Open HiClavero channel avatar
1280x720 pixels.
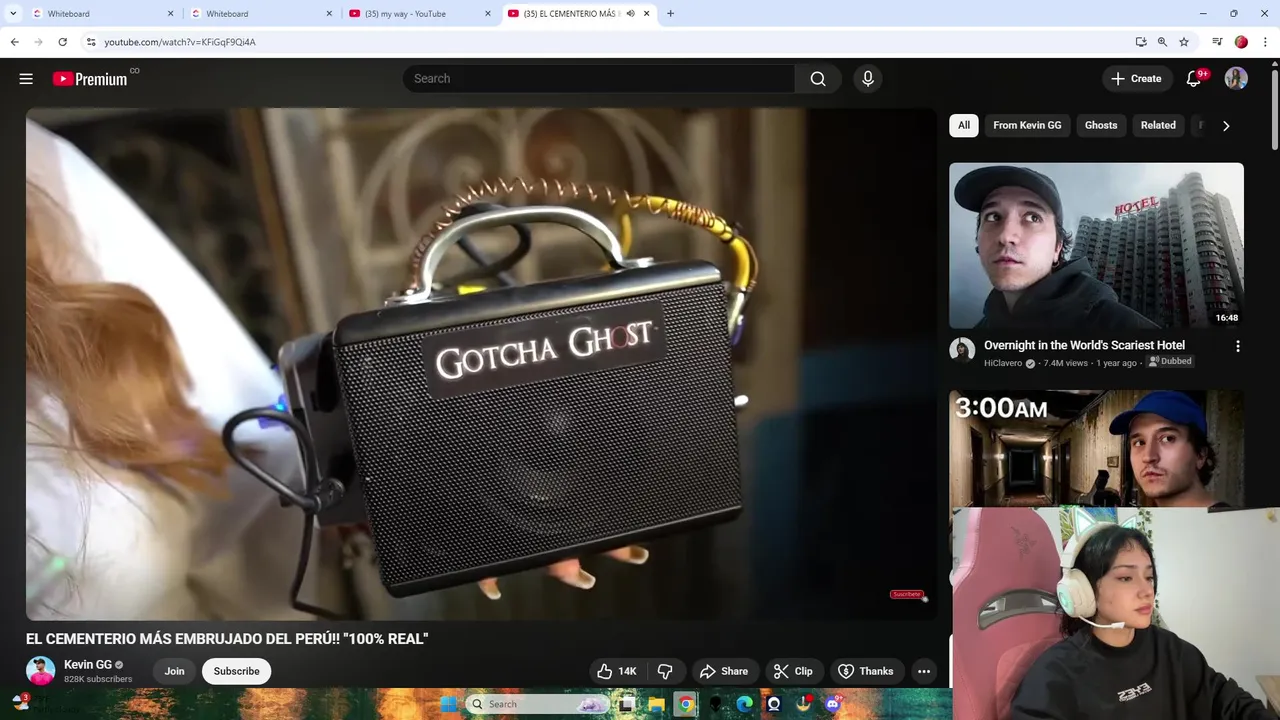(x=962, y=350)
